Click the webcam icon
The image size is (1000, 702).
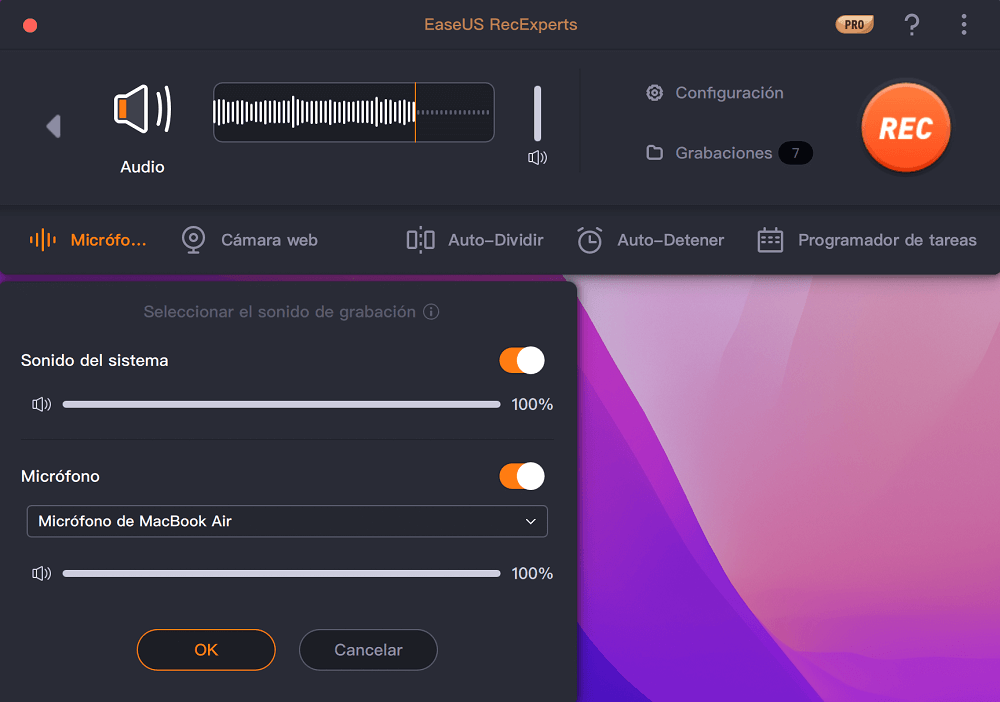coord(193,240)
